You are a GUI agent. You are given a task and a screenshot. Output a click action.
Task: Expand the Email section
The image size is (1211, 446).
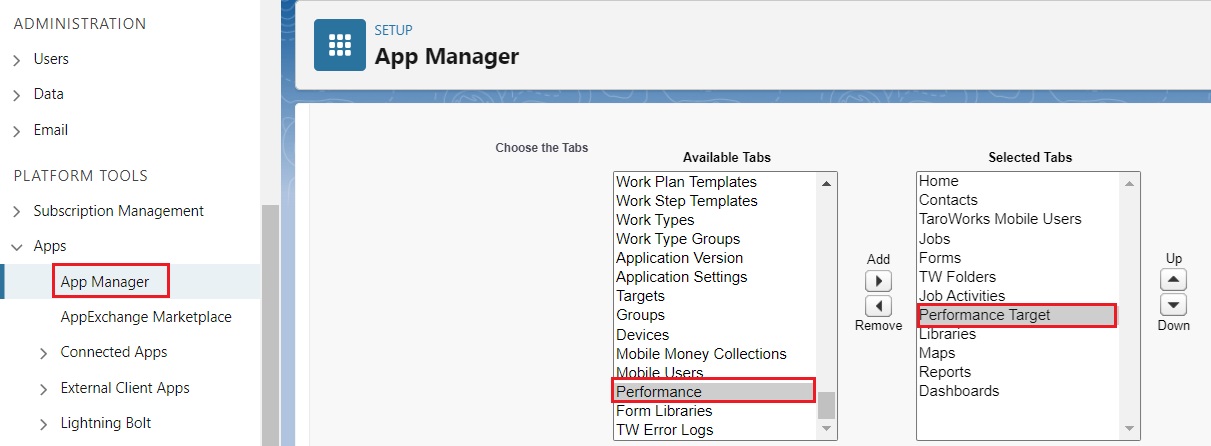pos(17,131)
